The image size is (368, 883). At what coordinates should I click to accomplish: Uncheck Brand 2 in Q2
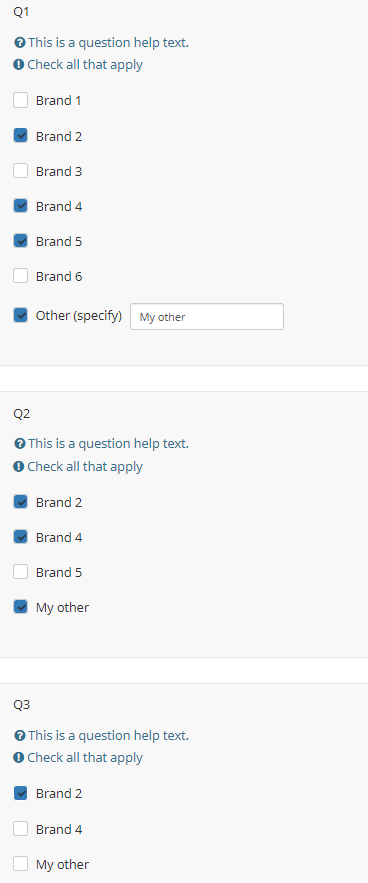click(x=20, y=501)
